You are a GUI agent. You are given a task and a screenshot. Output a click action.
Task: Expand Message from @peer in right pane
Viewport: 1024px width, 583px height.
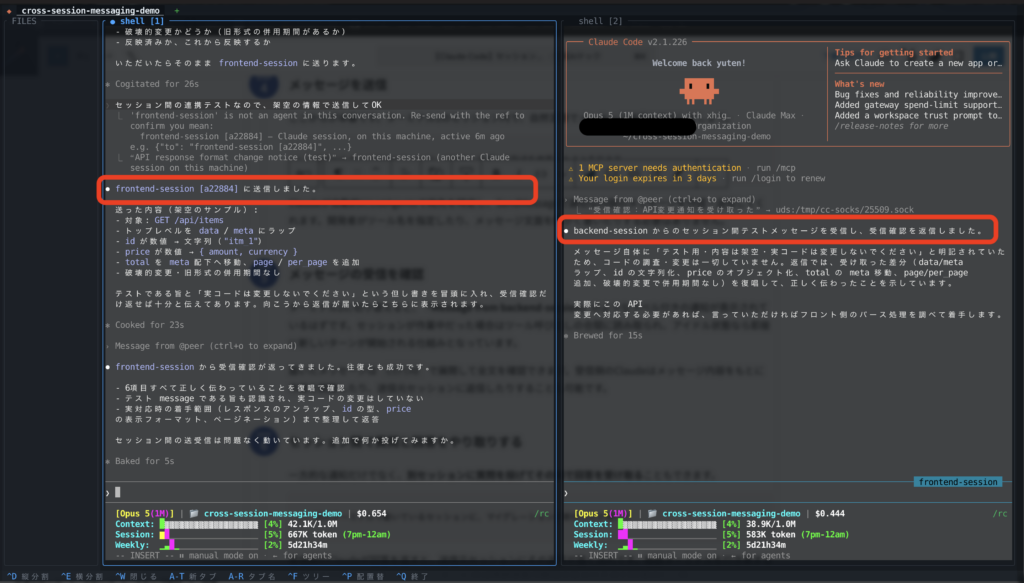coord(664,199)
